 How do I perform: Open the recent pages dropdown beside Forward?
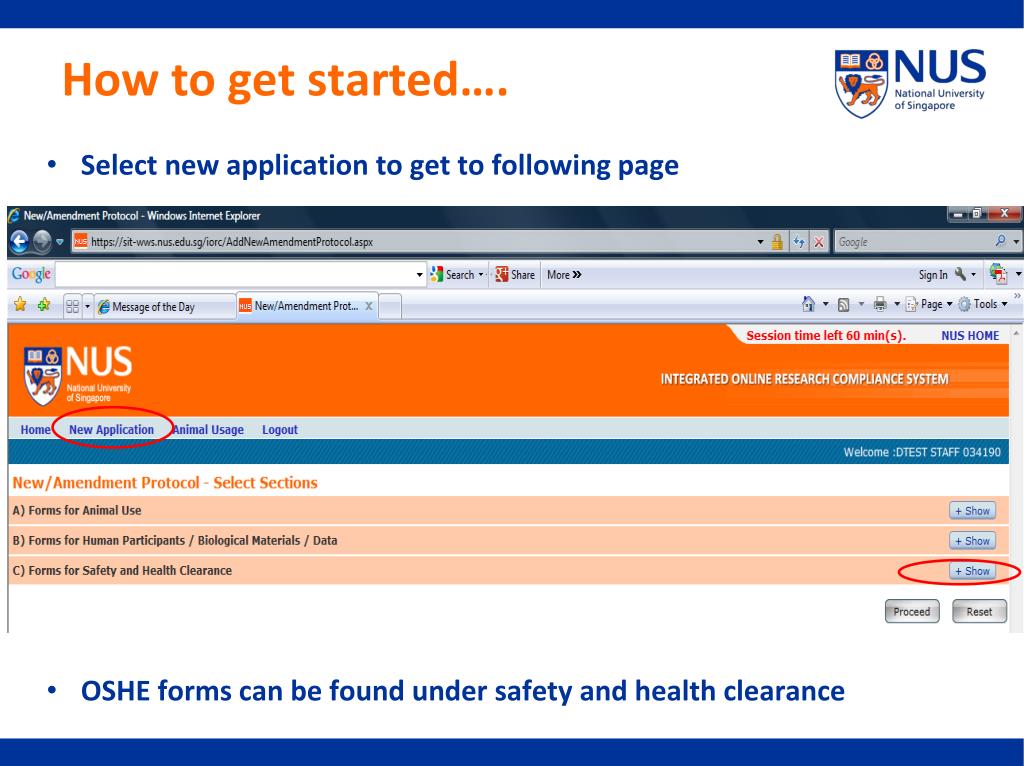[x=59, y=242]
